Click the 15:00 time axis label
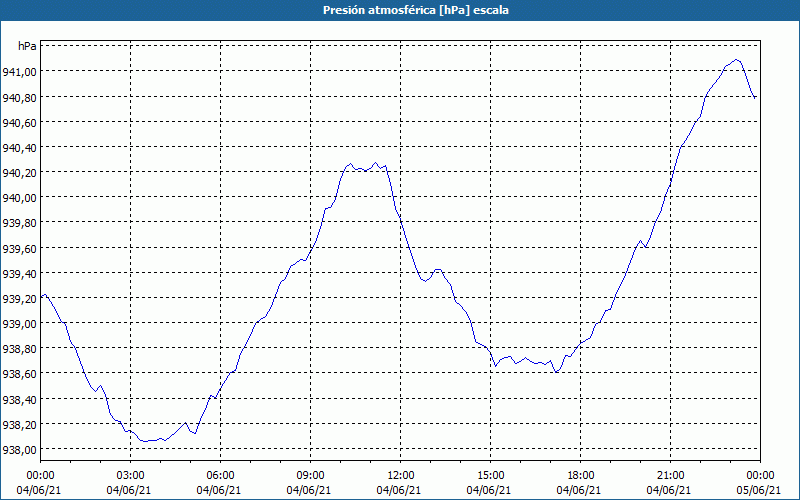 coord(490,476)
